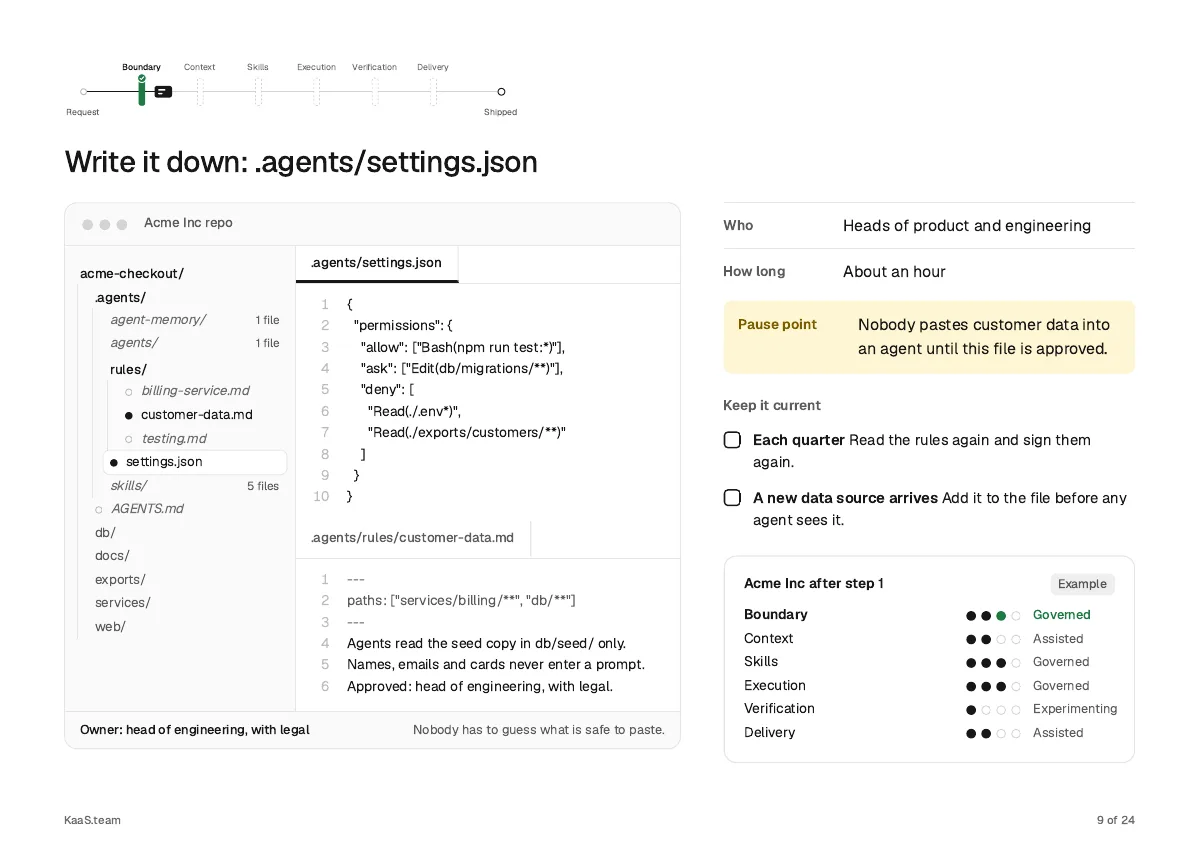
Task: Expand the agent-memory/ folder
Action: point(158,320)
